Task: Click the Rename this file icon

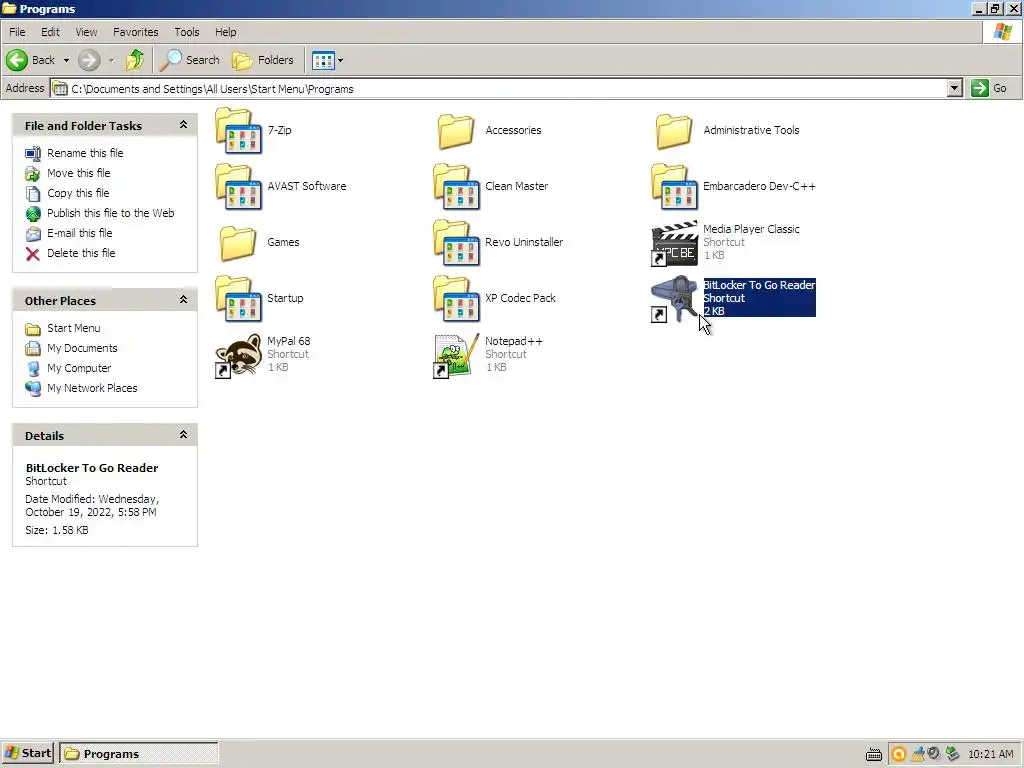Action: click(33, 153)
